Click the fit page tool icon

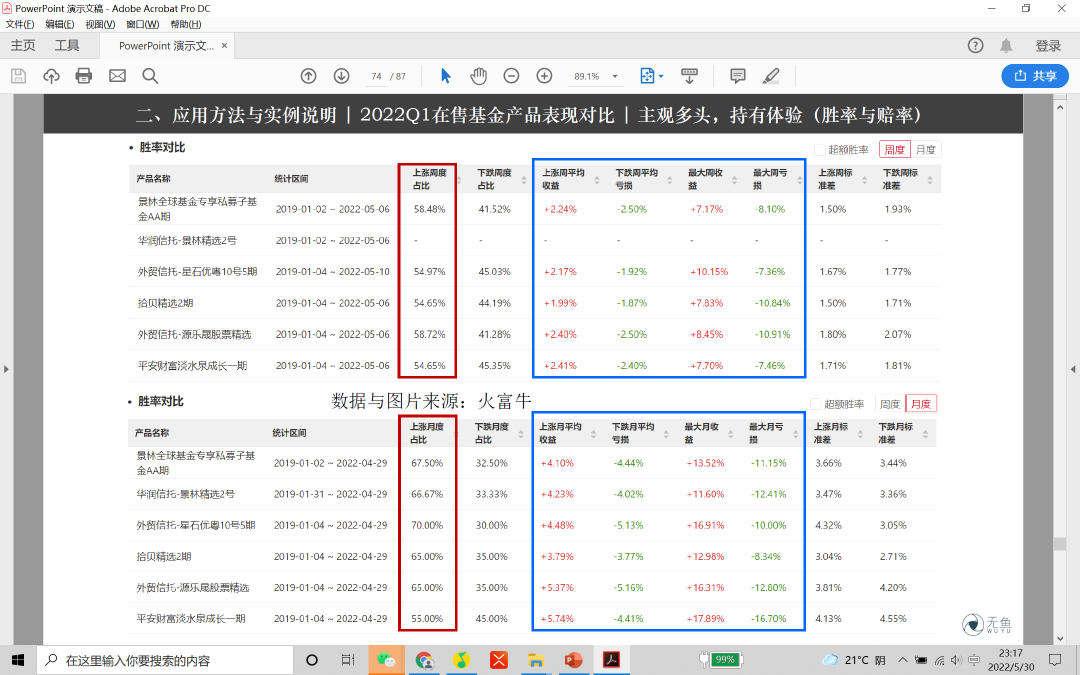pyautogui.click(x=647, y=76)
